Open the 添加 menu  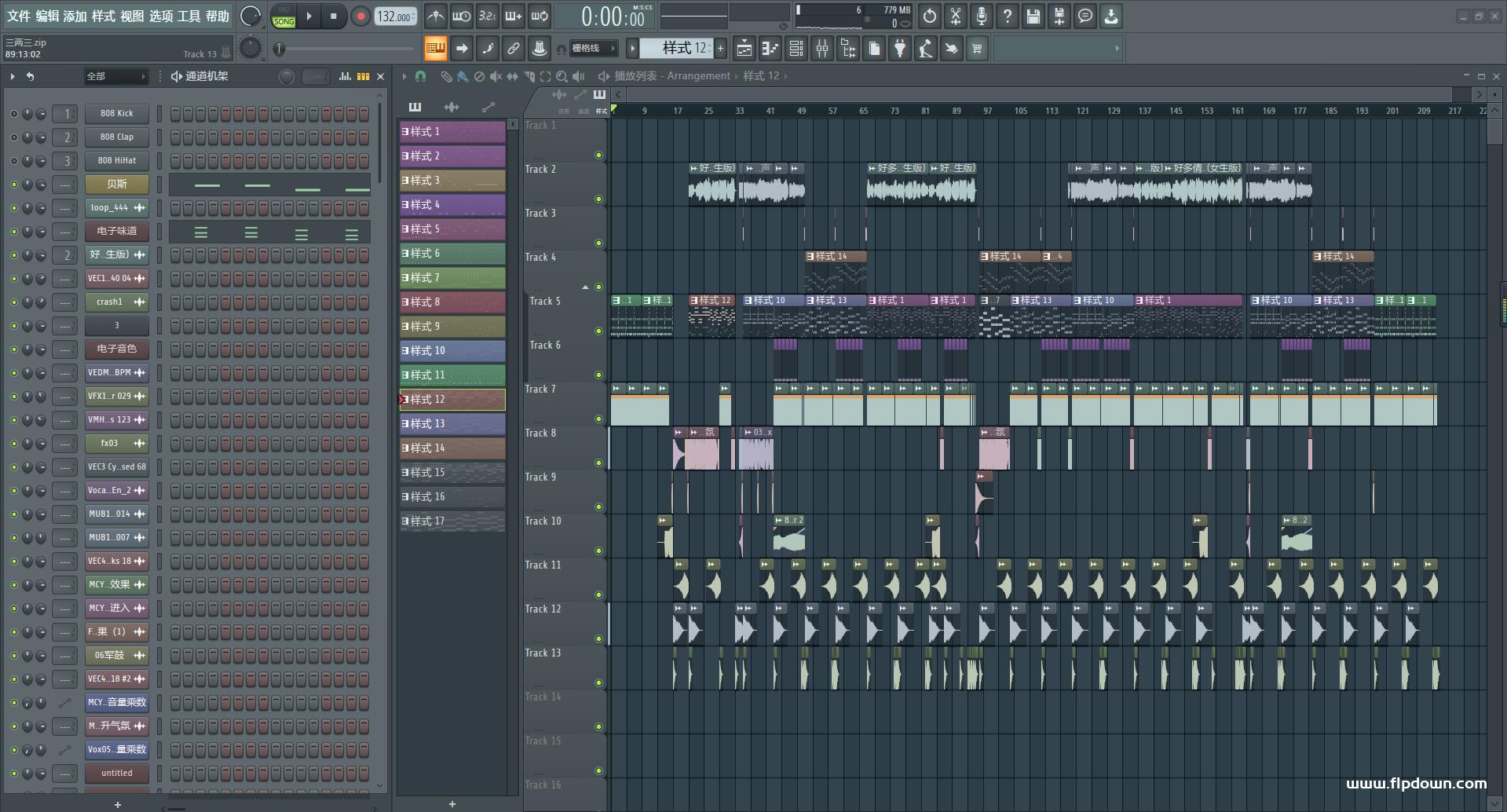(75, 16)
